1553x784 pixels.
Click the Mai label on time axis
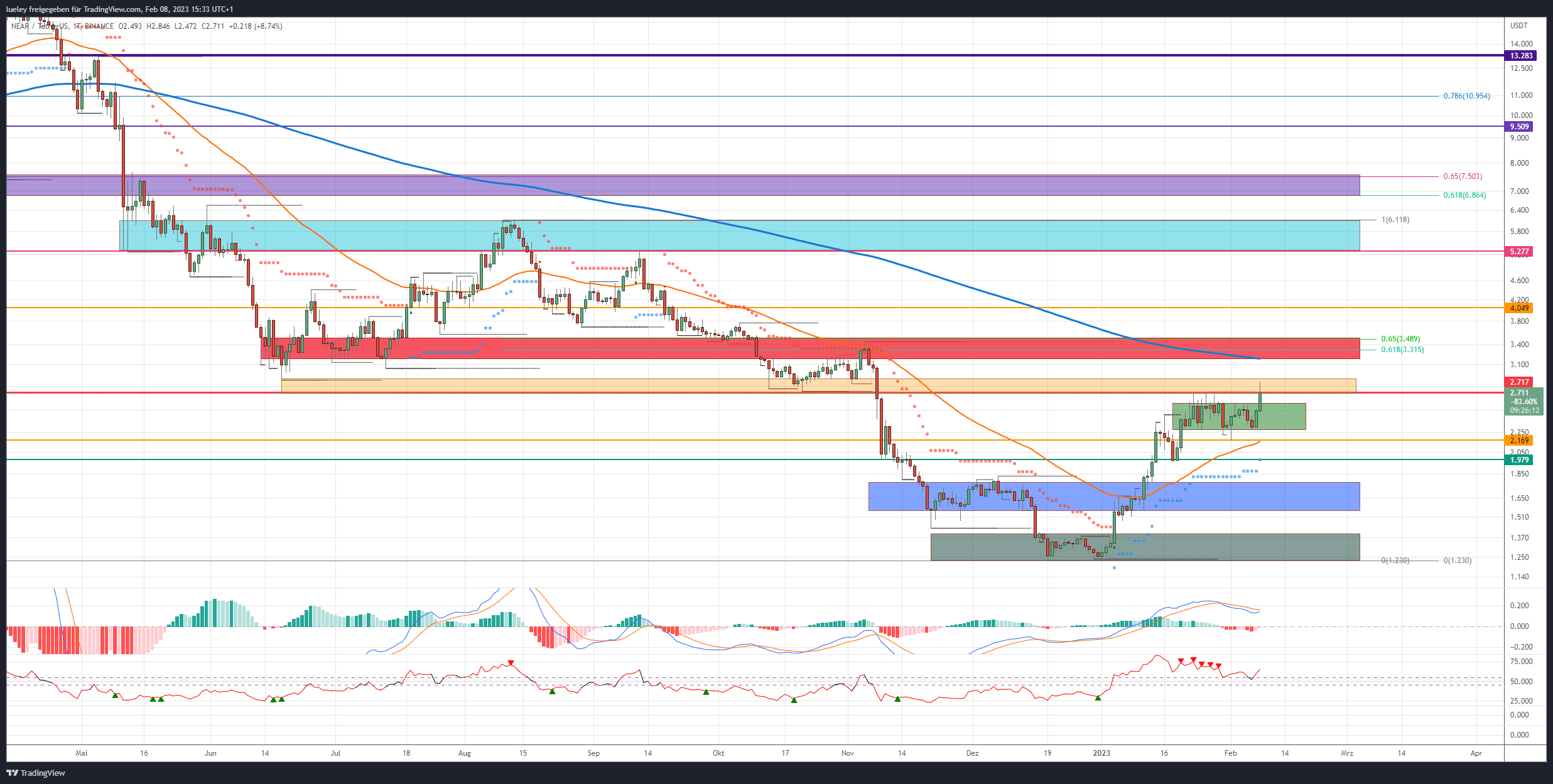[81, 753]
